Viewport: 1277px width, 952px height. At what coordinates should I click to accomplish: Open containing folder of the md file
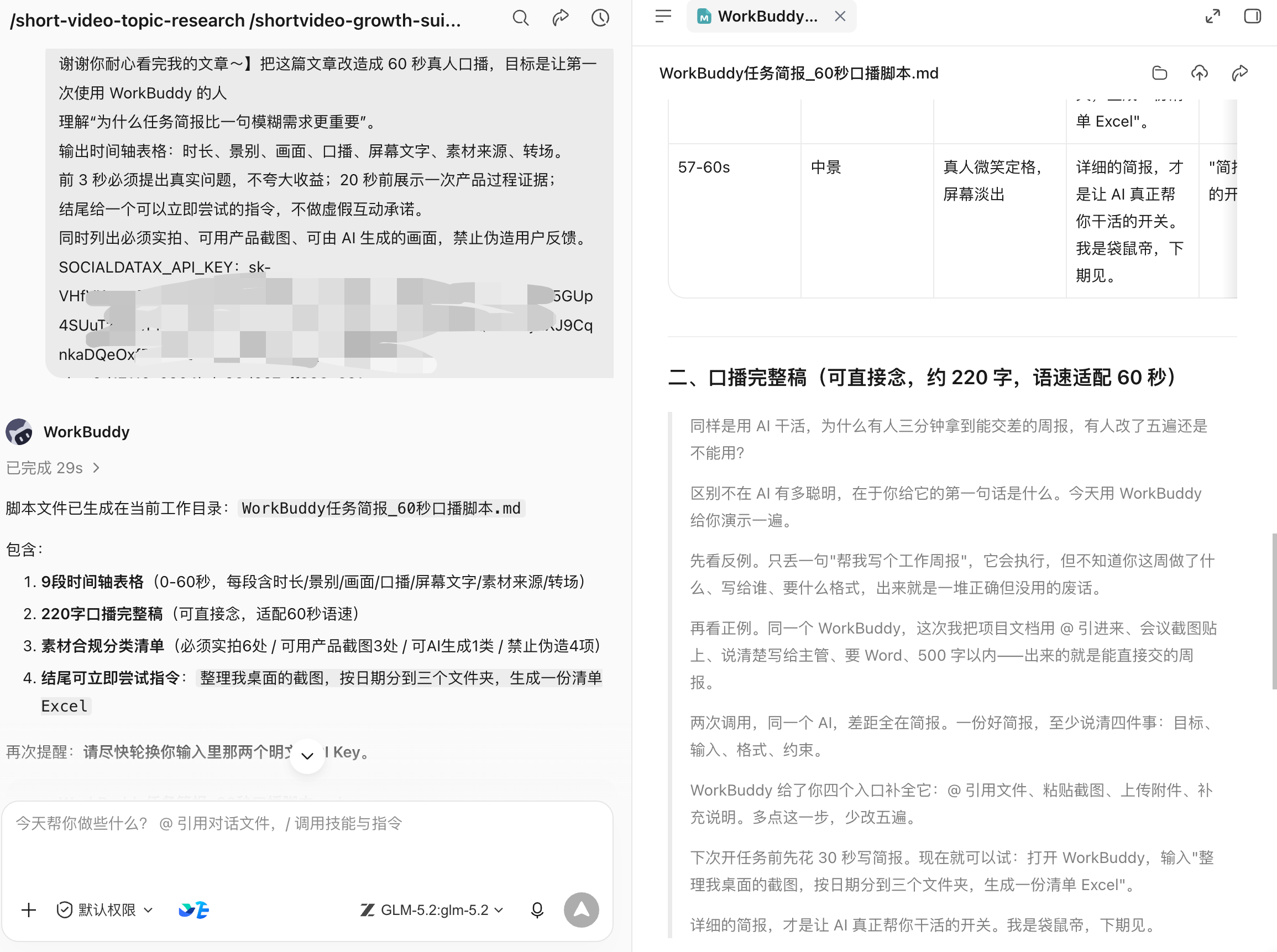point(1159,73)
